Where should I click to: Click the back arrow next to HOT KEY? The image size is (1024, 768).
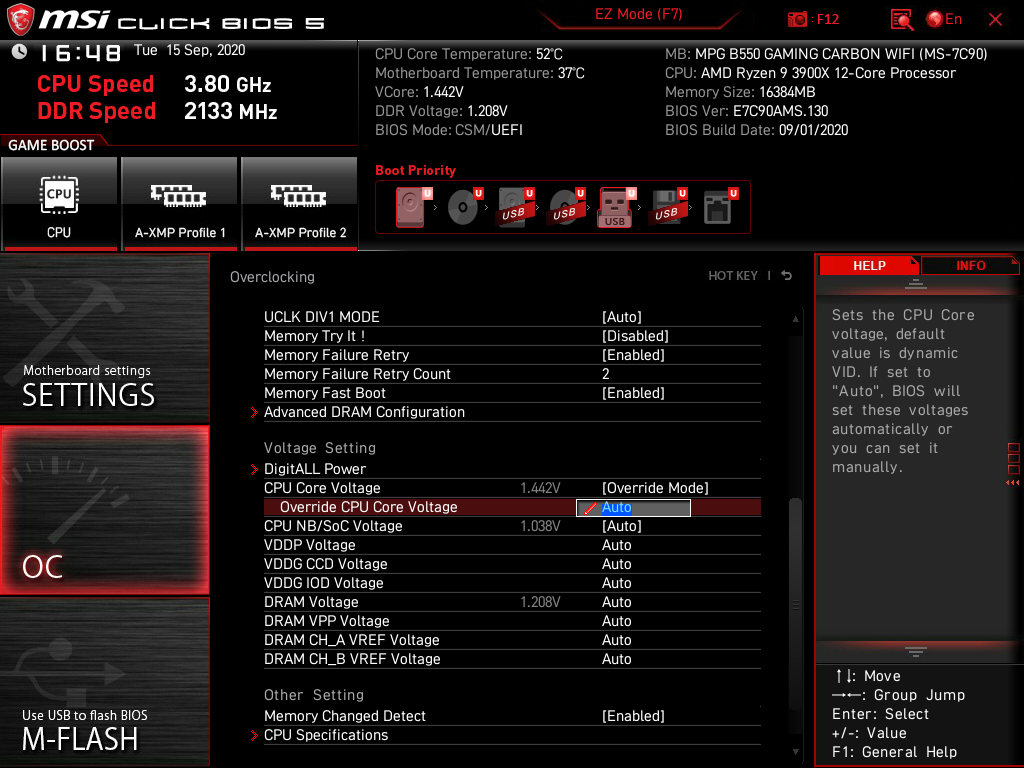(787, 276)
